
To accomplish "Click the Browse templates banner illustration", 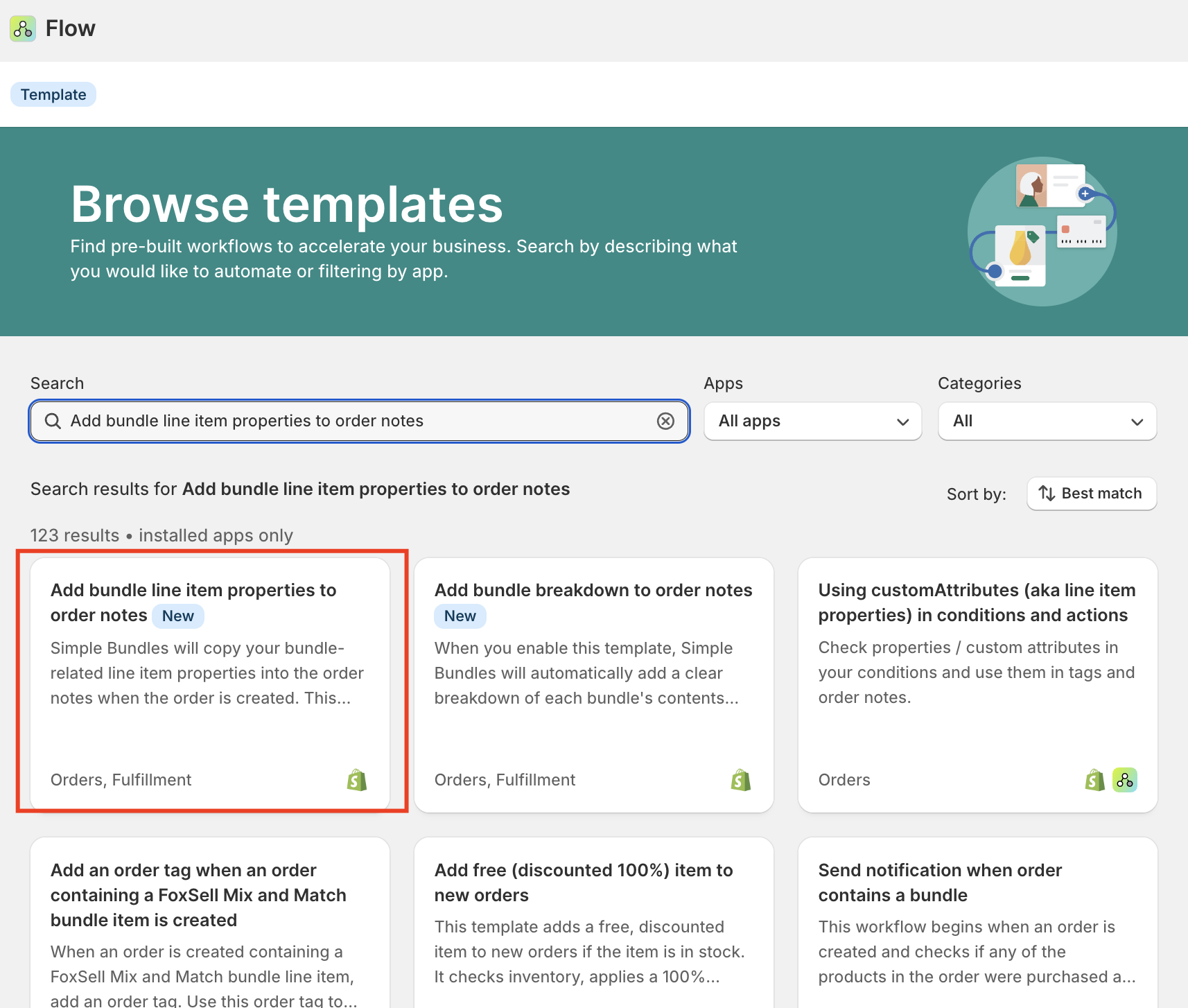I will [x=1041, y=232].
